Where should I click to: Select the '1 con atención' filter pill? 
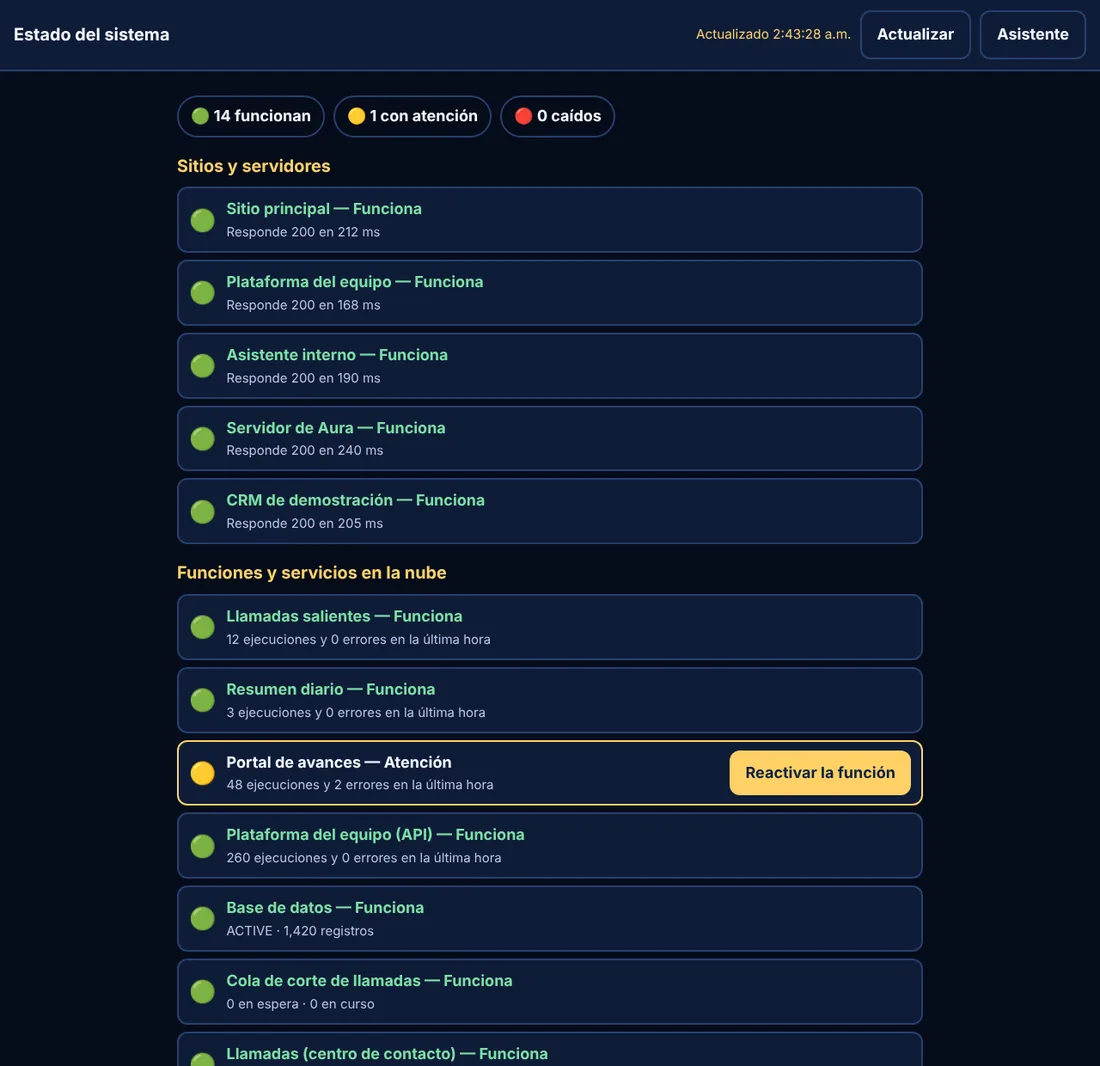point(412,116)
